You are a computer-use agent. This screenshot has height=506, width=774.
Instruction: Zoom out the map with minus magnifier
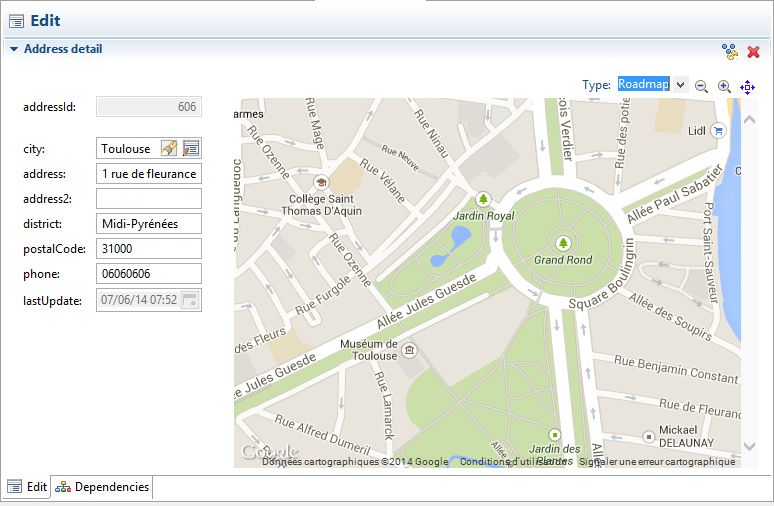[x=701, y=86]
